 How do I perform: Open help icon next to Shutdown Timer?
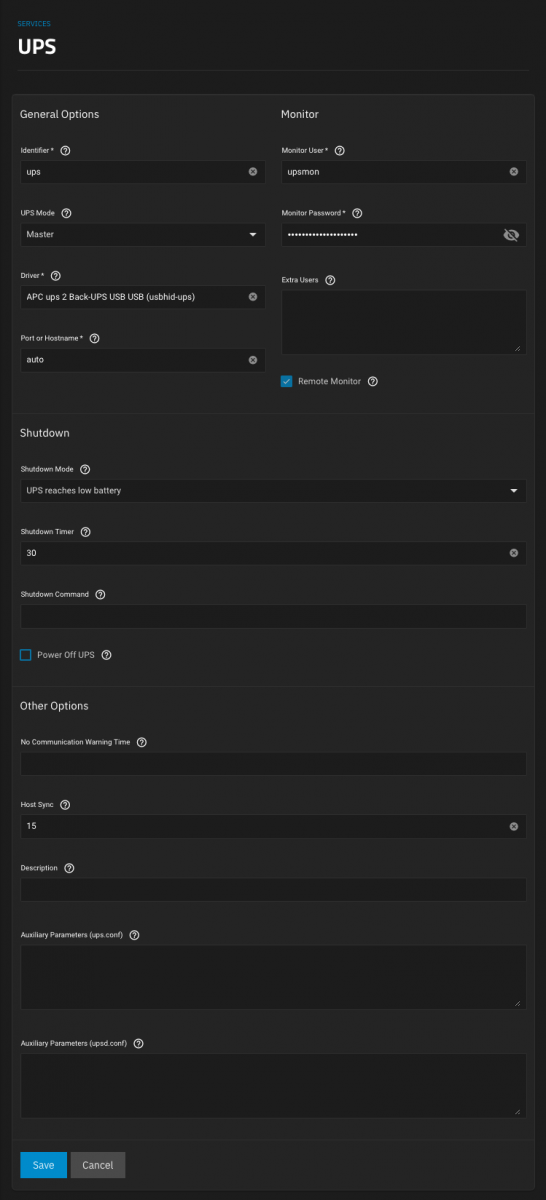point(85,532)
